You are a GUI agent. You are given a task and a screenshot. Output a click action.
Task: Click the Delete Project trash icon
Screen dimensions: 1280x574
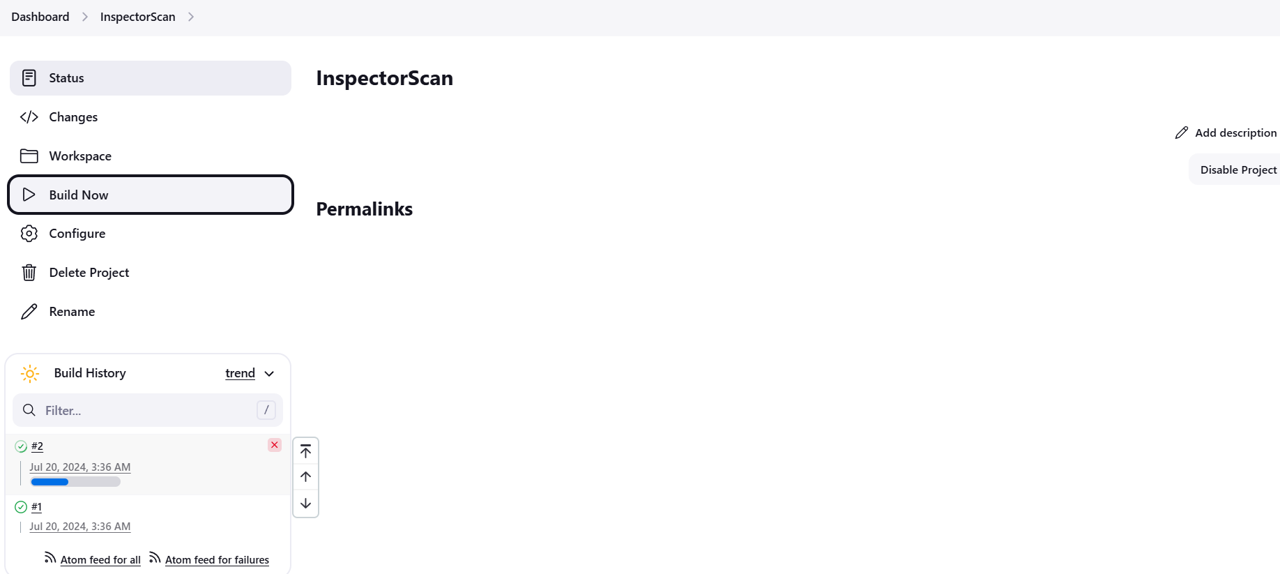point(29,272)
